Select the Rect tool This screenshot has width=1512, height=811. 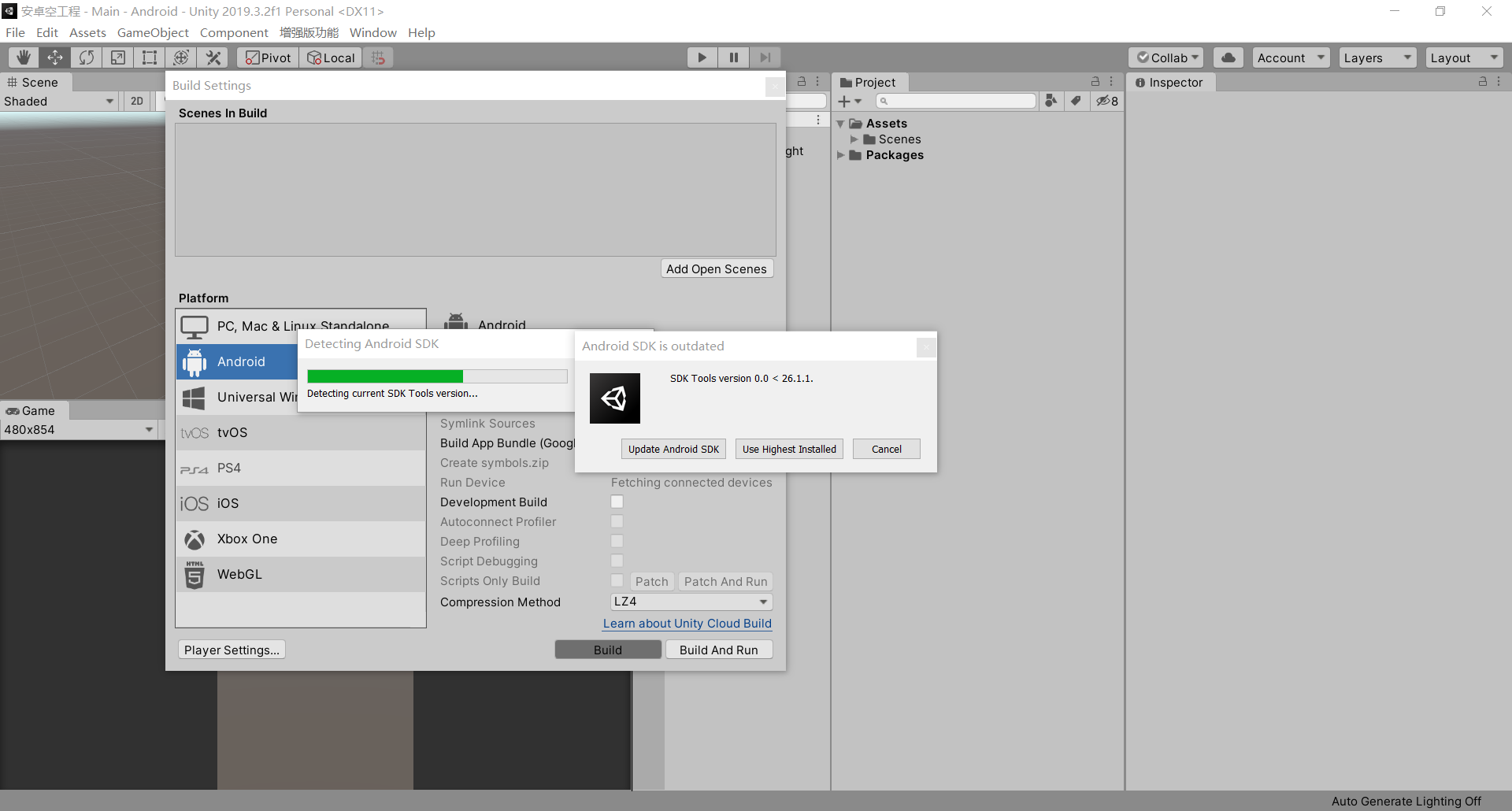pyautogui.click(x=150, y=57)
